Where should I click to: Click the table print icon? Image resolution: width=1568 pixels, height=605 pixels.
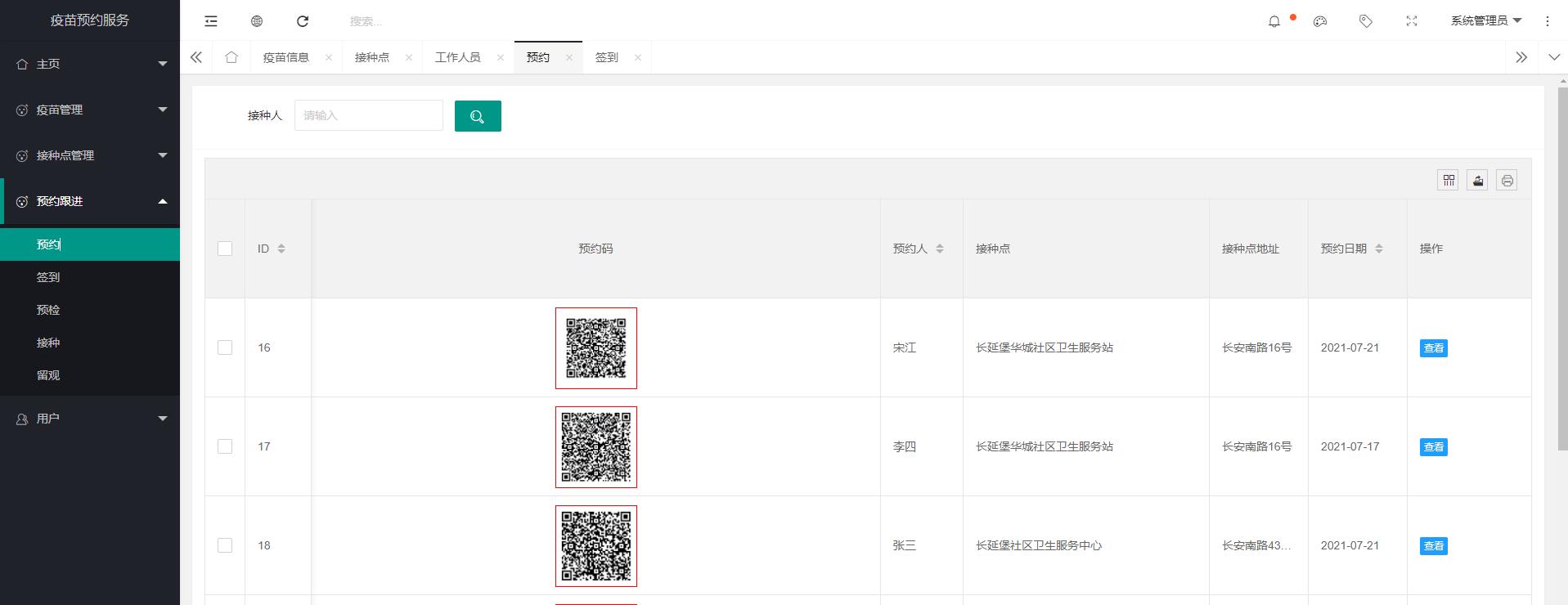coord(1507,181)
